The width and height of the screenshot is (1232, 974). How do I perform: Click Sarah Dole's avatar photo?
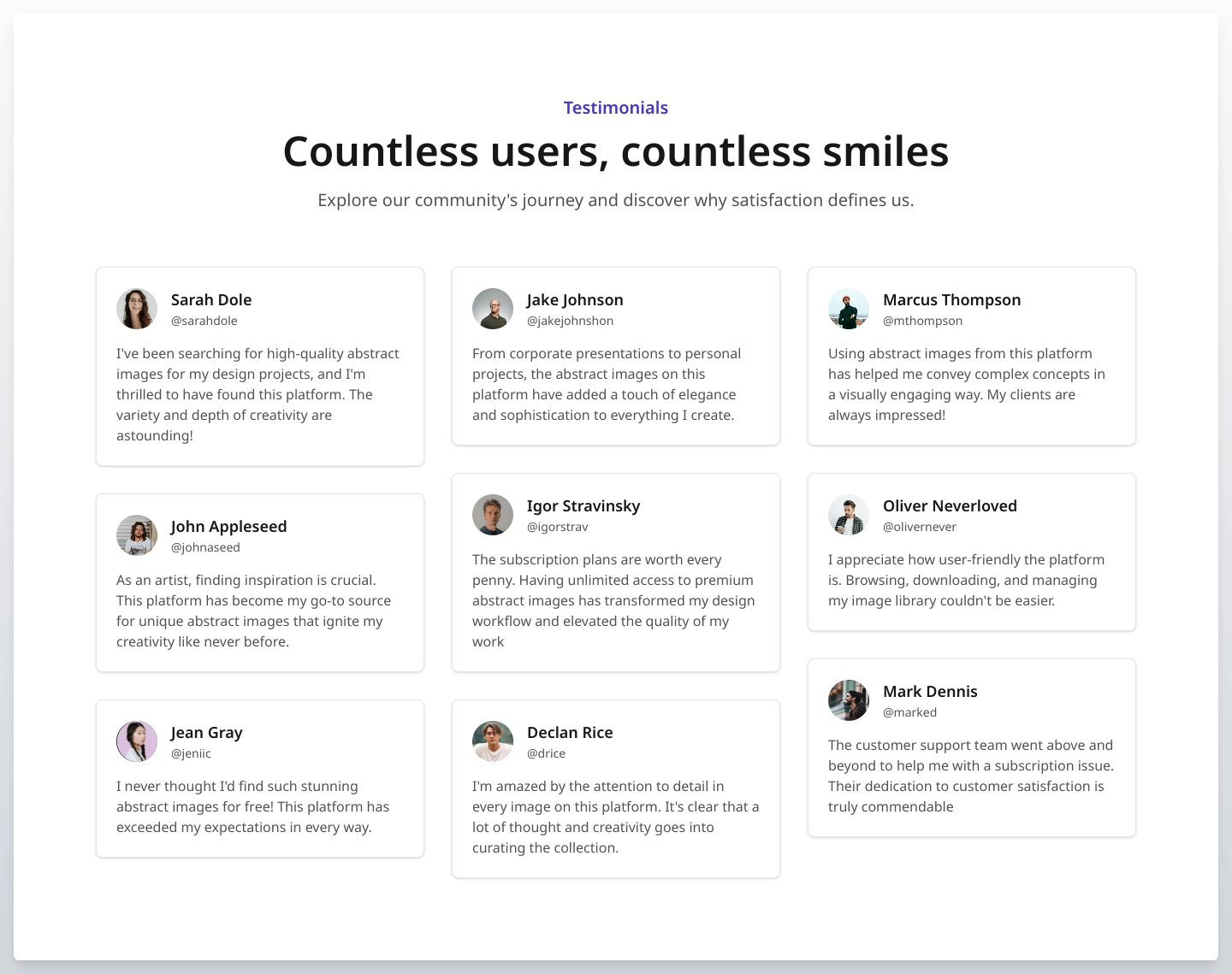(x=137, y=309)
